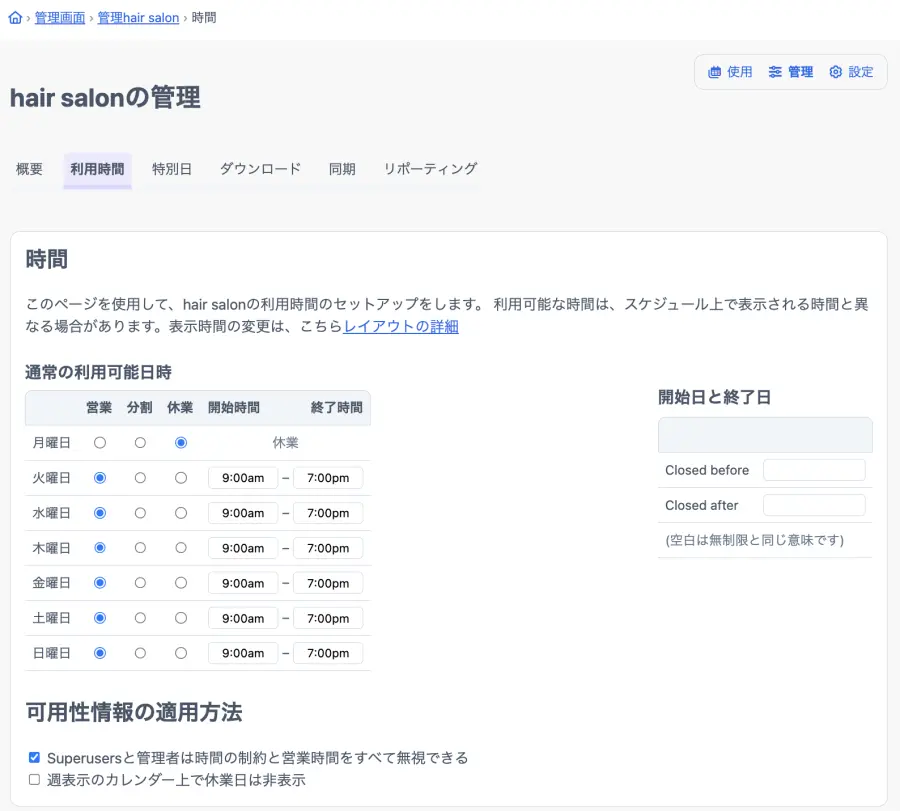Open the 特別日 tab
This screenshot has width=900, height=811.
tap(172, 169)
